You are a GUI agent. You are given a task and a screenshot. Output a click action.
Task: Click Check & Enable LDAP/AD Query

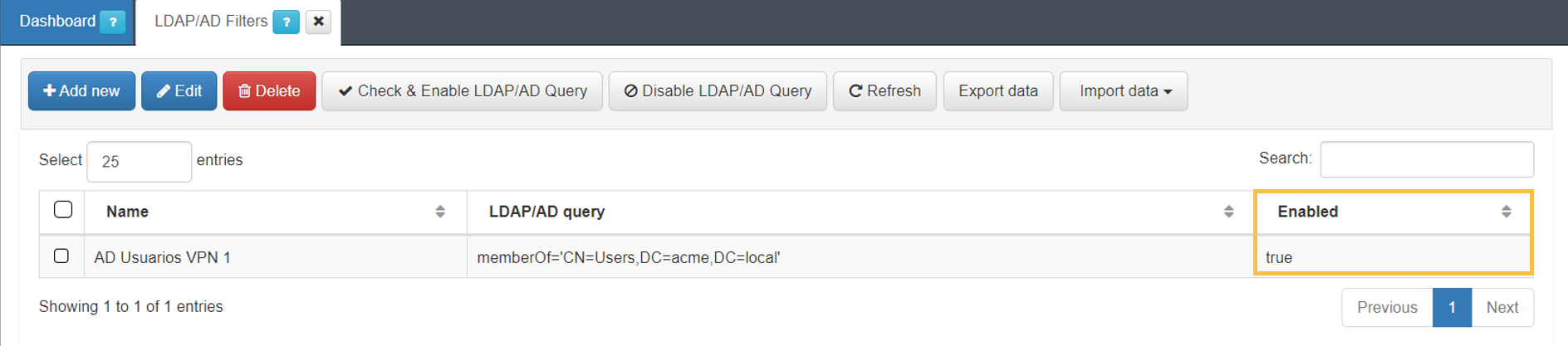coord(462,91)
